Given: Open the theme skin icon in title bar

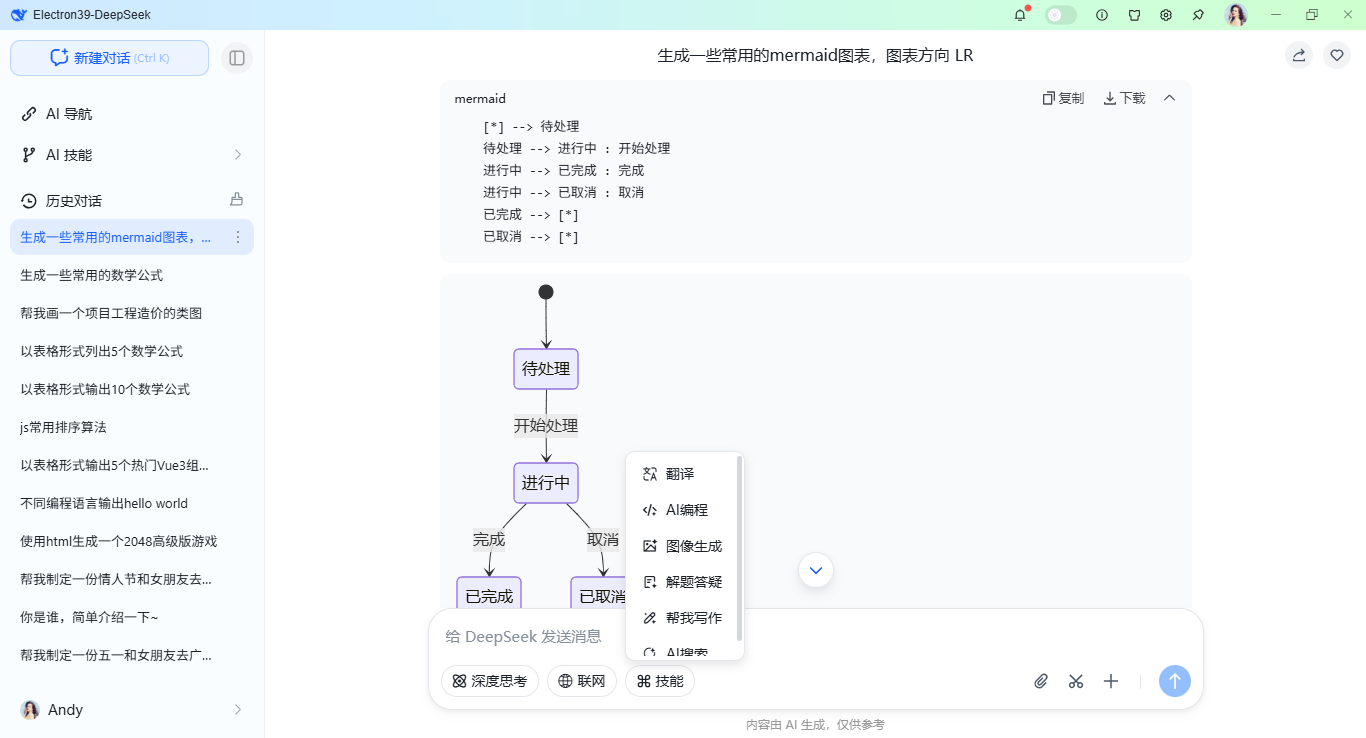Looking at the screenshot, I should tap(1134, 15).
